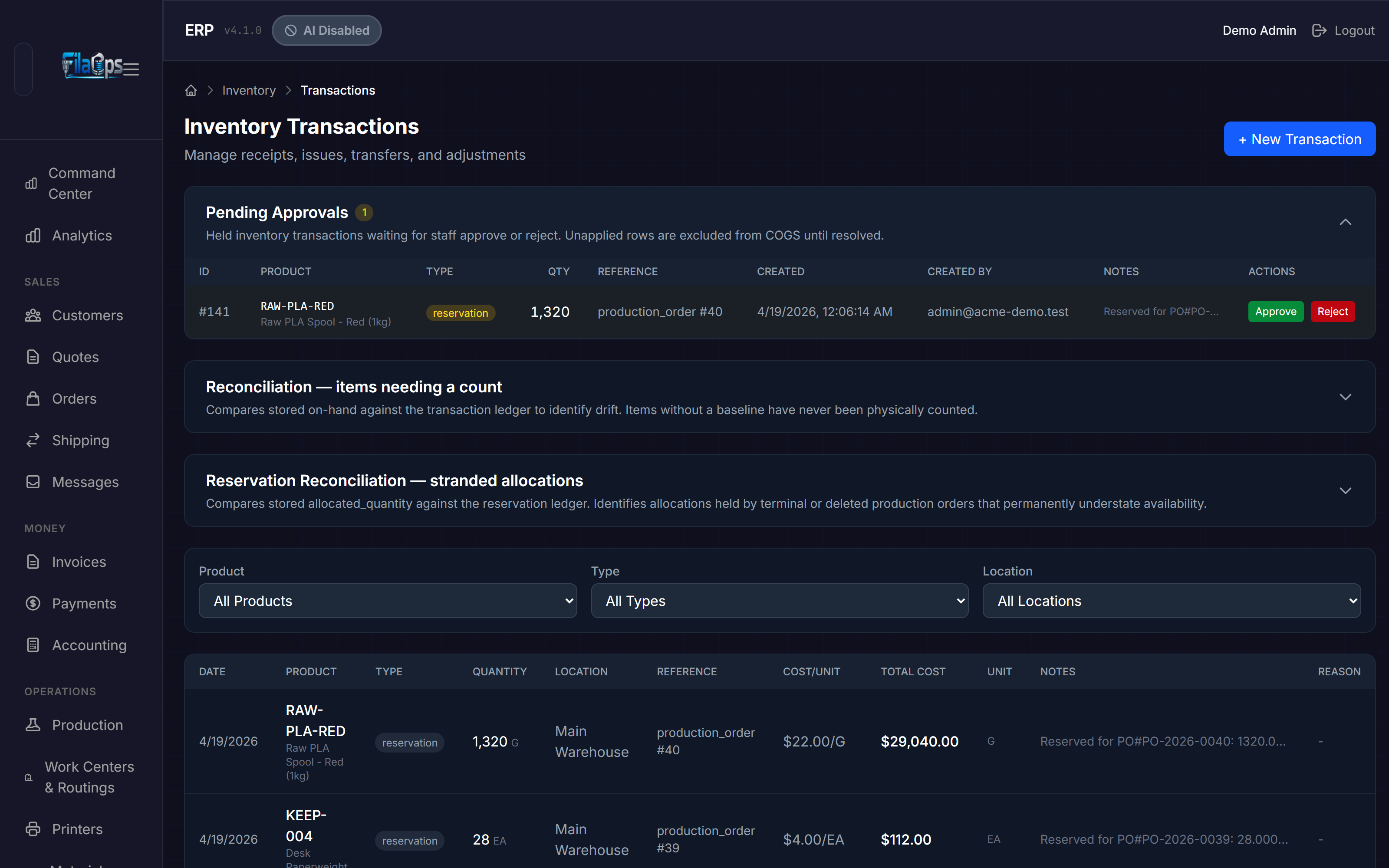The height and width of the screenshot is (868, 1389).
Task: Click the Customers people icon
Action: [33, 315]
